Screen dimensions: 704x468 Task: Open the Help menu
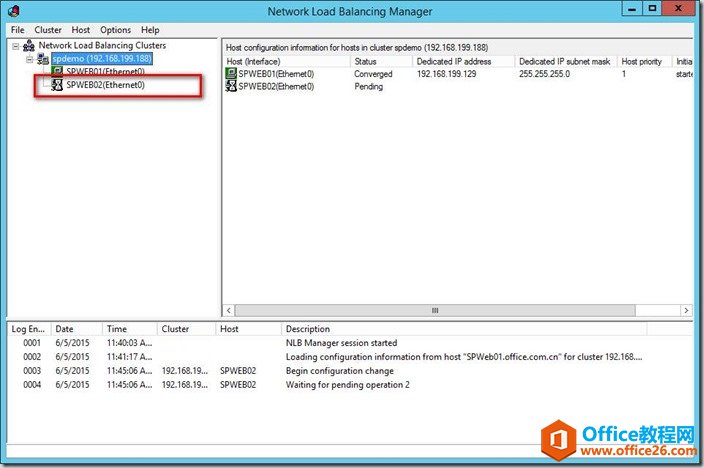coord(150,30)
